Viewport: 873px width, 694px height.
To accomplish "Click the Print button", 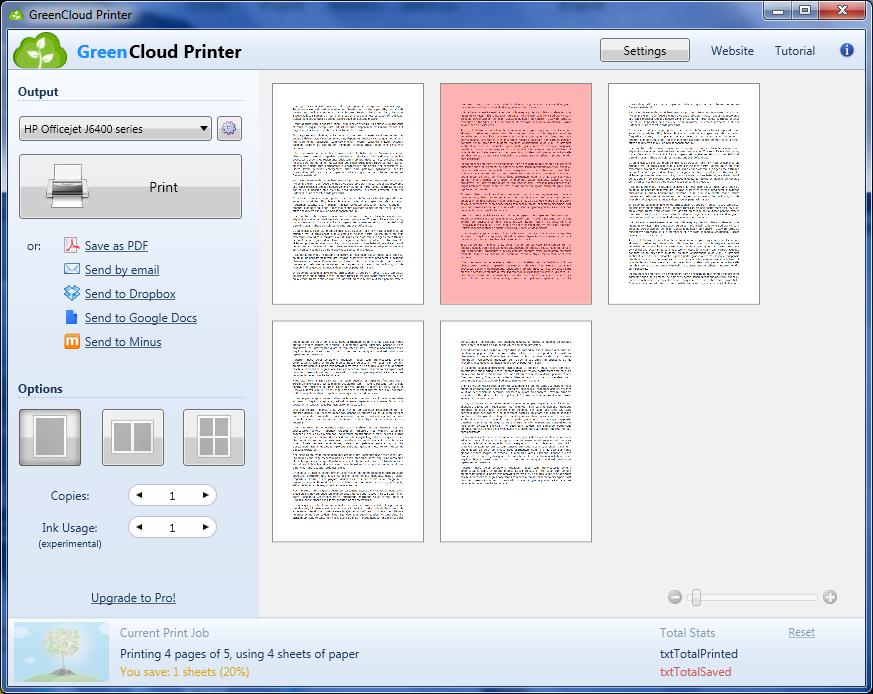I will tap(130, 186).
